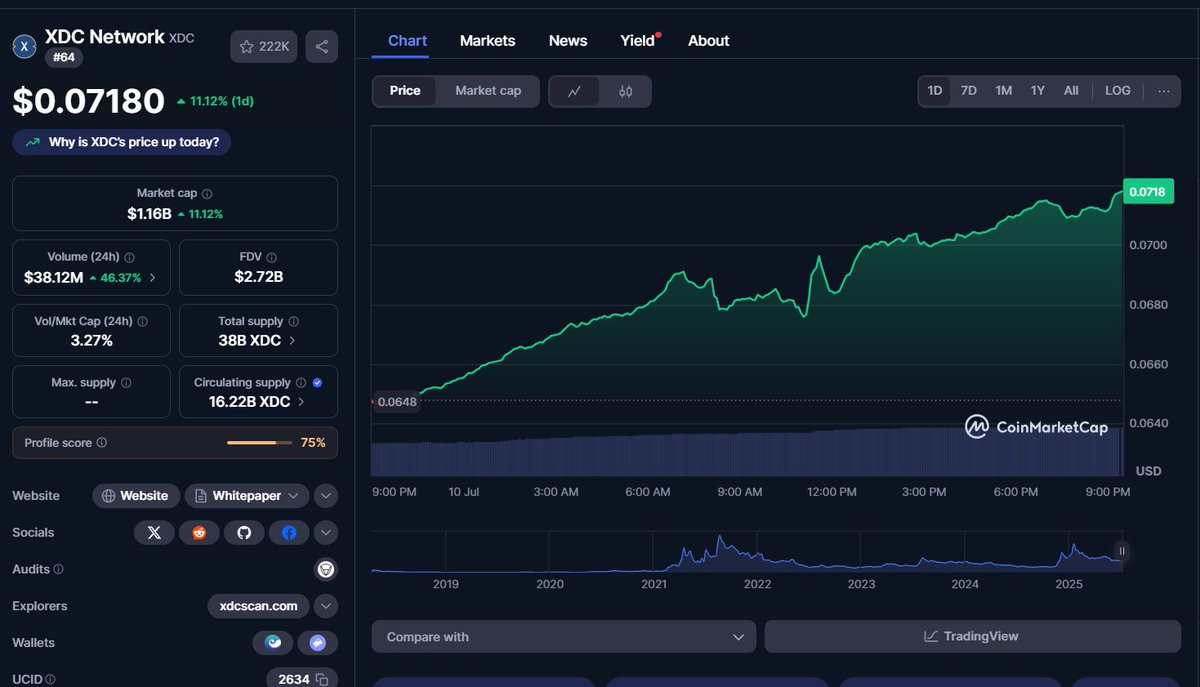This screenshot has width=1200, height=687.
Task: Click Why is XDC's price up today
Action: point(122,142)
